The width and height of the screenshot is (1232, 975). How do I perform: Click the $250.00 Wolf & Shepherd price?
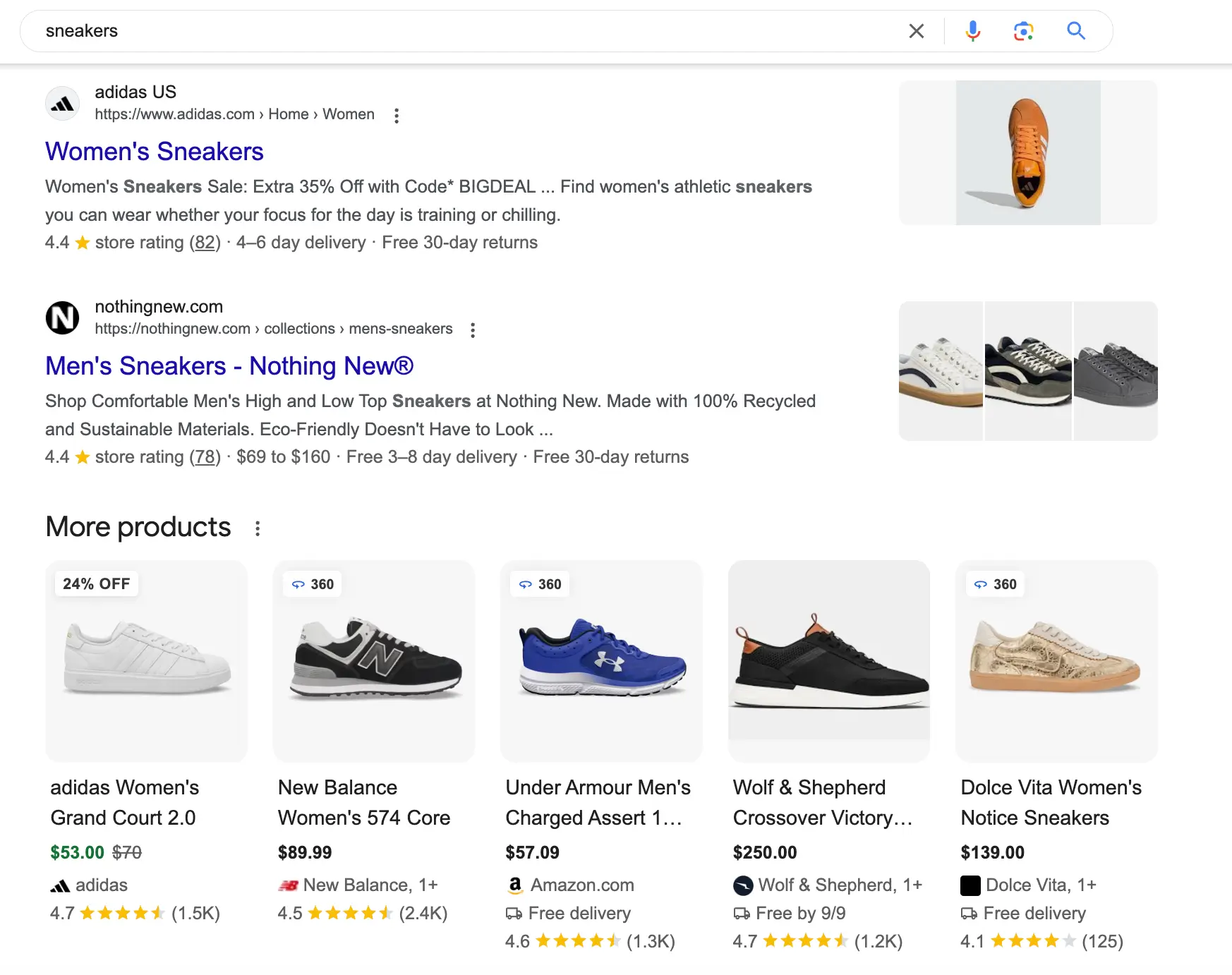coord(765,853)
